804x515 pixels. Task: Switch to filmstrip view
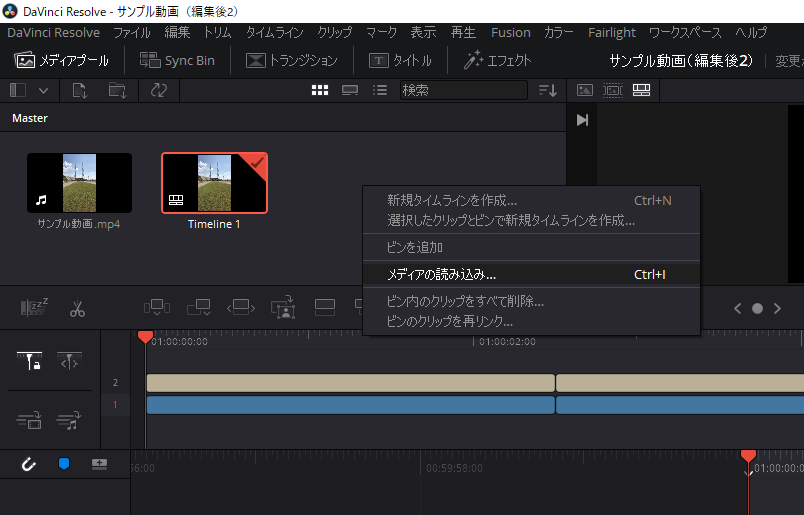(x=350, y=90)
